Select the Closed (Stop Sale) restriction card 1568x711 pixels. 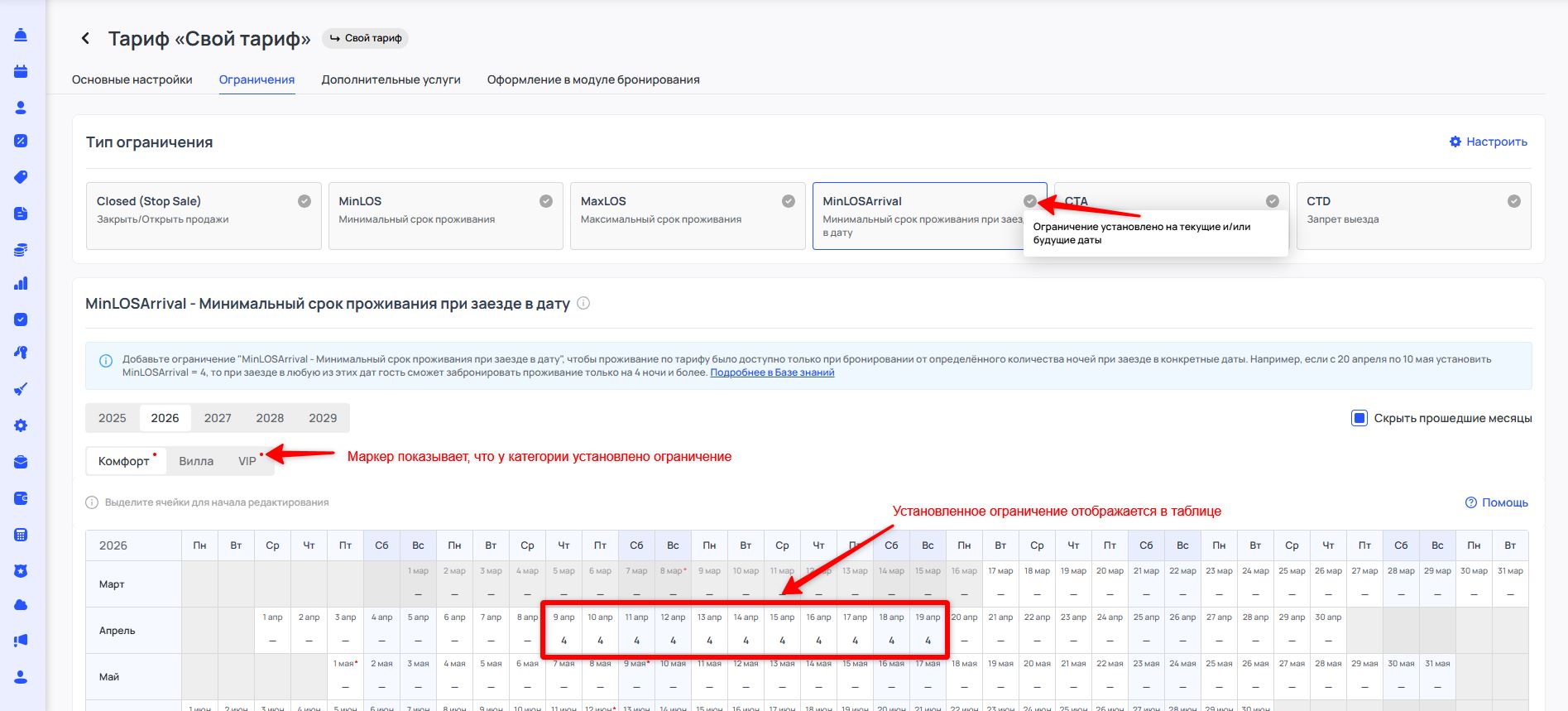point(204,216)
